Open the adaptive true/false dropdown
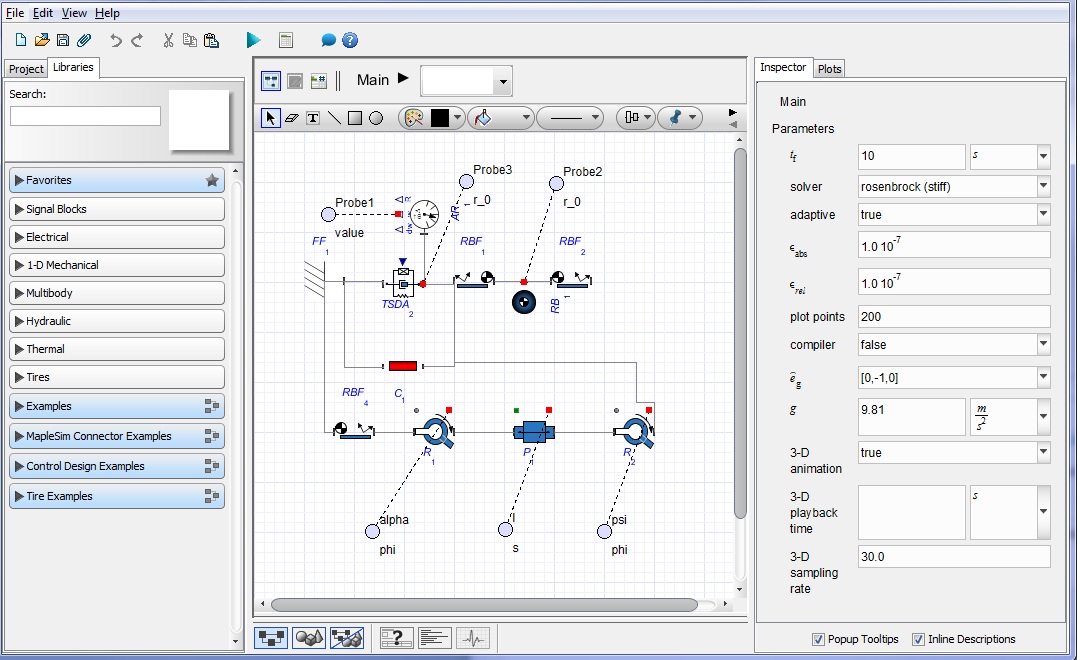This screenshot has height=660, width=1080. coord(1043,215)
